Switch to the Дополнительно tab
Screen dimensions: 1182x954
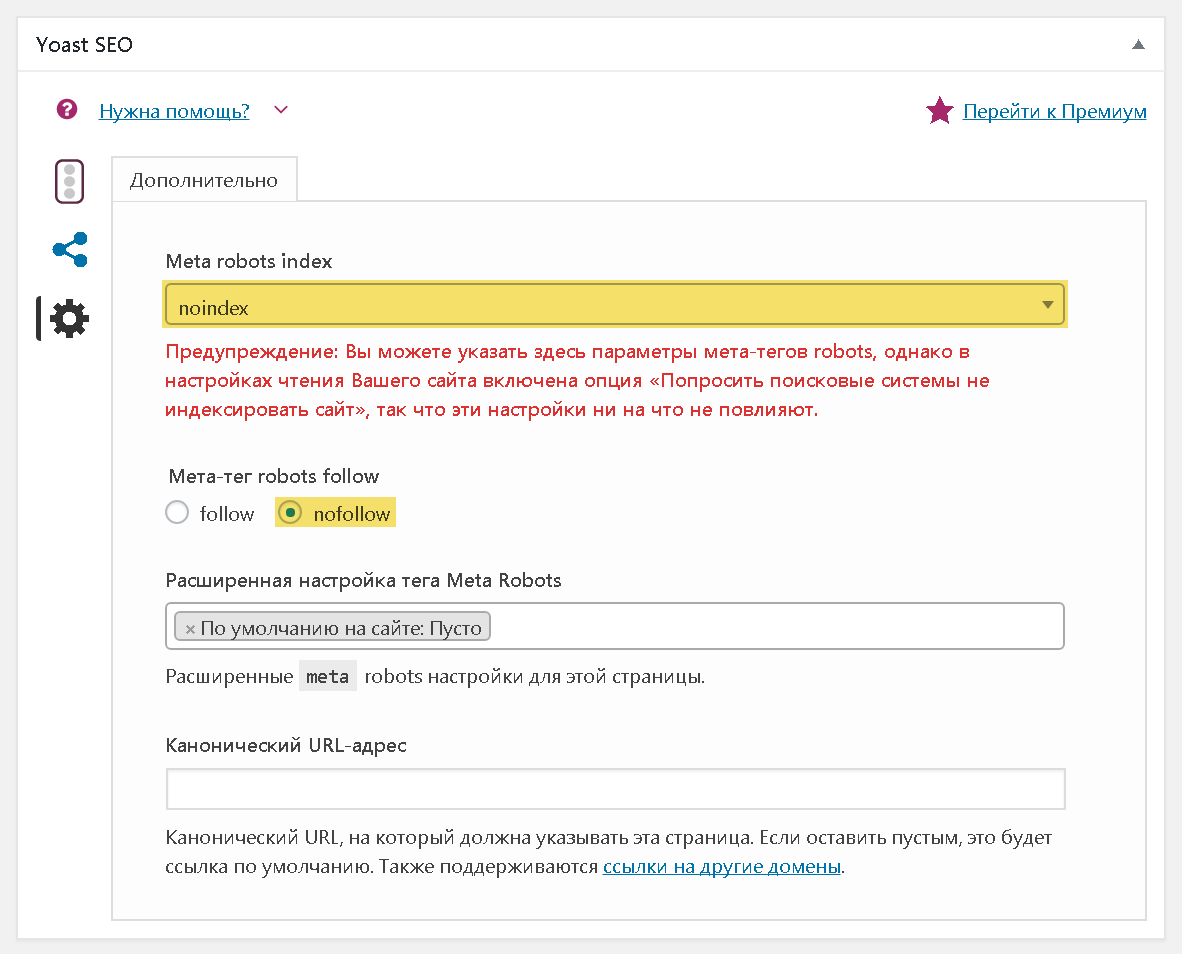pyautogui.click(x=204, y=180)
